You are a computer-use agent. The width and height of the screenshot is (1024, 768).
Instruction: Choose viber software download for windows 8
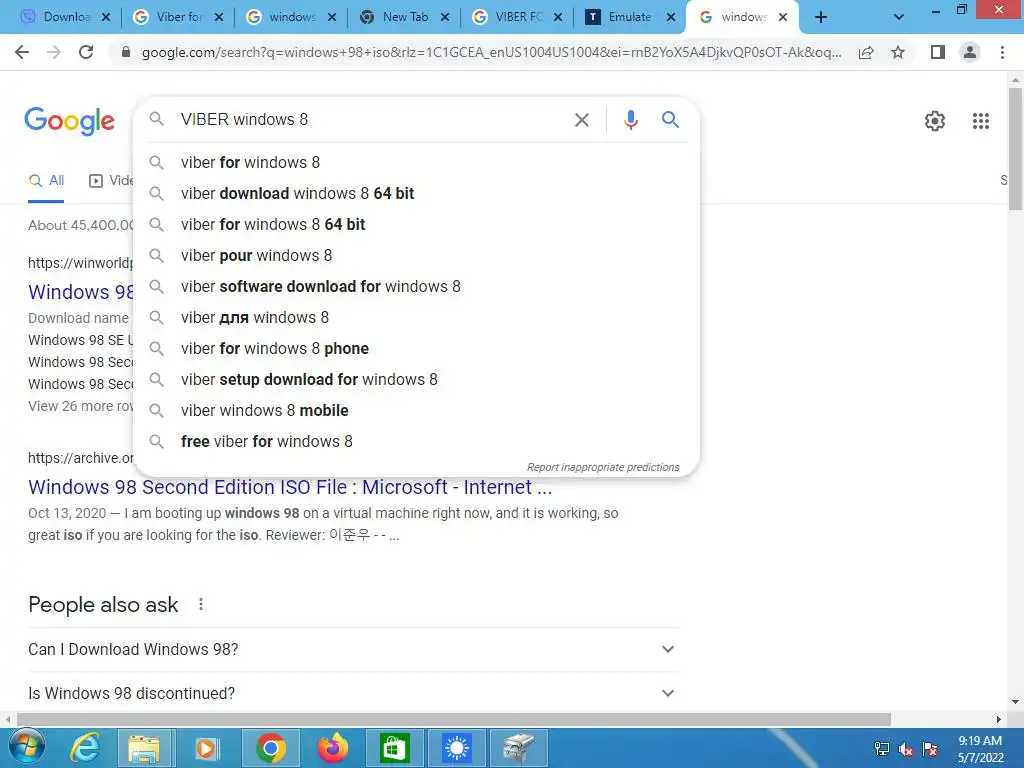point(416,287)
